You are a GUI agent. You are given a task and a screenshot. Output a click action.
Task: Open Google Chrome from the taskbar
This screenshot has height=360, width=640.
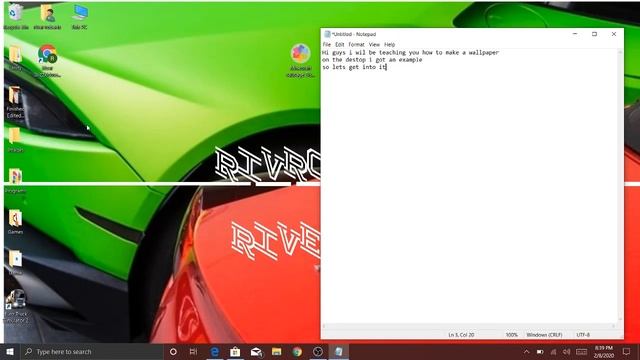click(297, 351)
